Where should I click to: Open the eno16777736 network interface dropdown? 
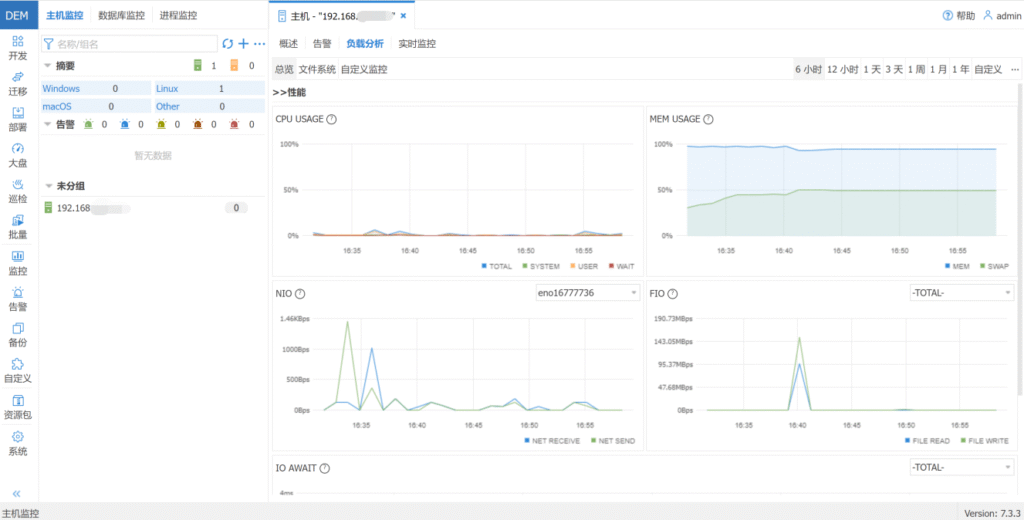588,293
